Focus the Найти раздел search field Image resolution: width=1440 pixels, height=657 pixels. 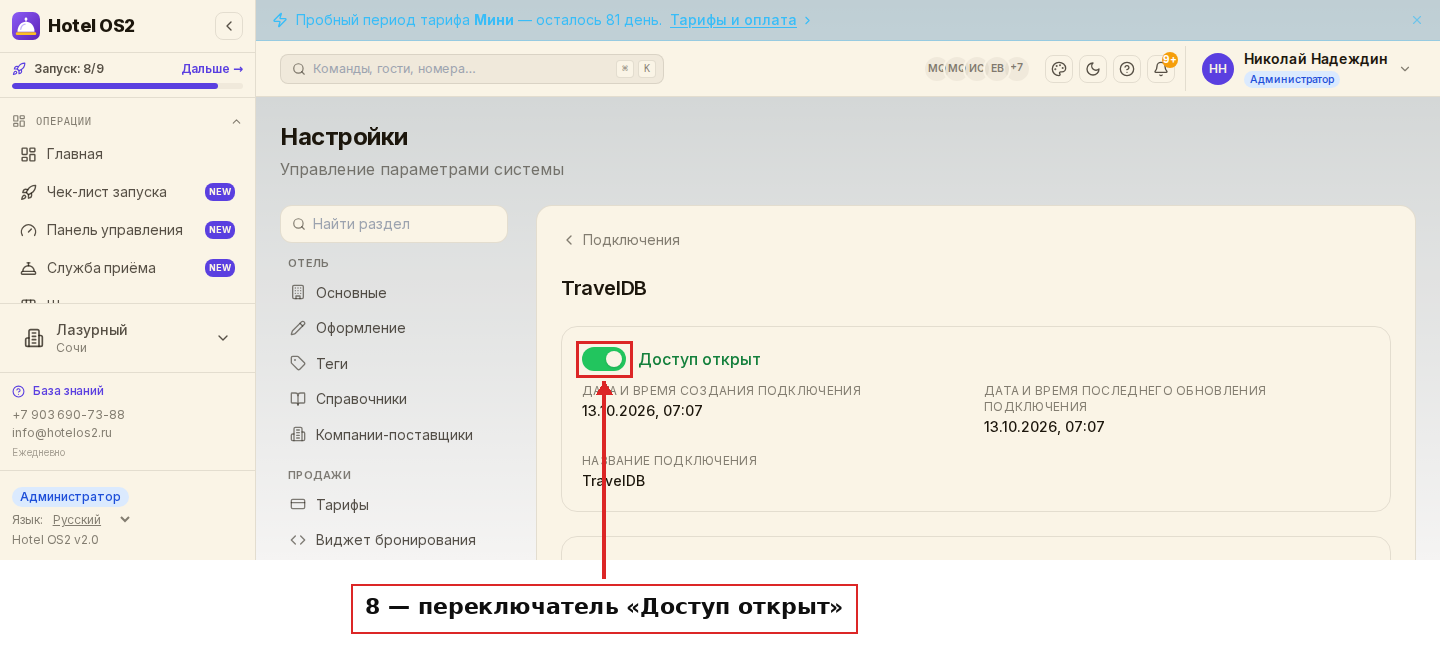coord(394,224)
